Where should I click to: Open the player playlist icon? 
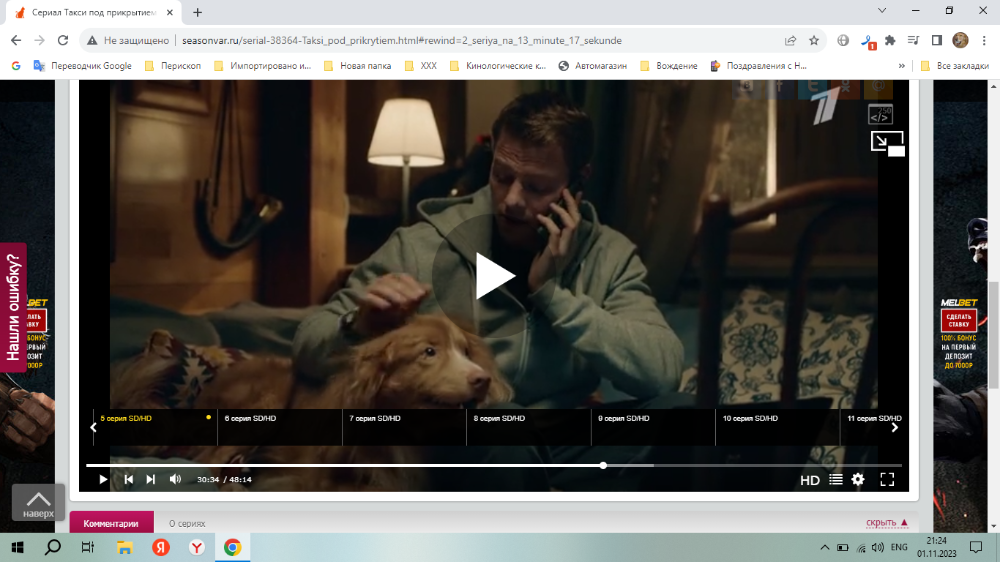click(x=835, y=479)
